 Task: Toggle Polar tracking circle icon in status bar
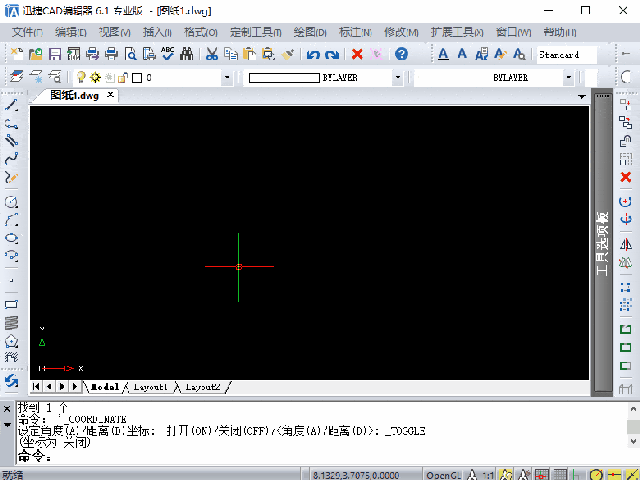pyautogui.click(x=596, y=475)
